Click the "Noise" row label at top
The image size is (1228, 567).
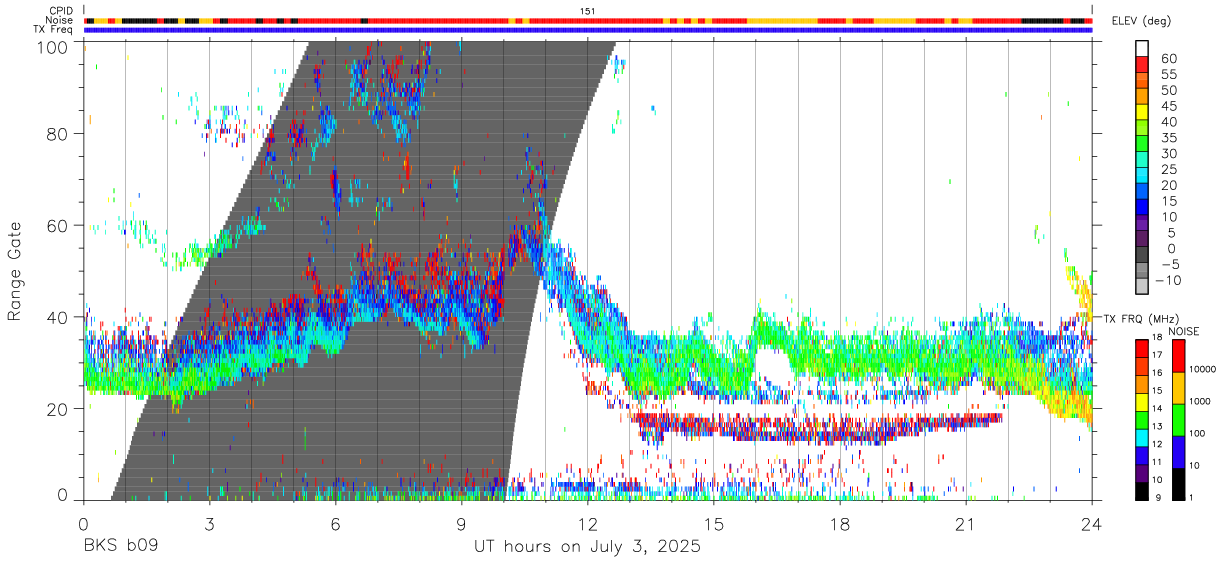[x=60, y=20]
